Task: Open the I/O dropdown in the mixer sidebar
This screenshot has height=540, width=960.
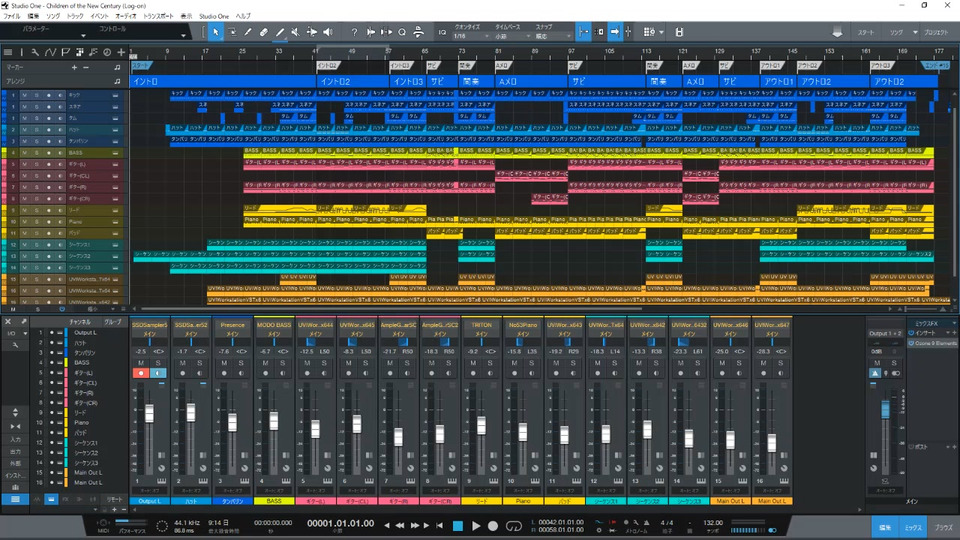Action: coord(14,334)
